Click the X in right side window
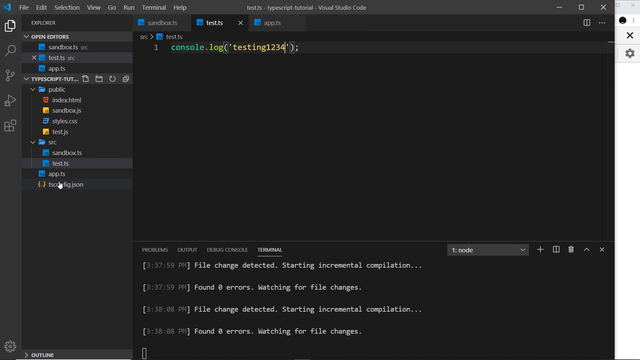 (x=630, y=36)
